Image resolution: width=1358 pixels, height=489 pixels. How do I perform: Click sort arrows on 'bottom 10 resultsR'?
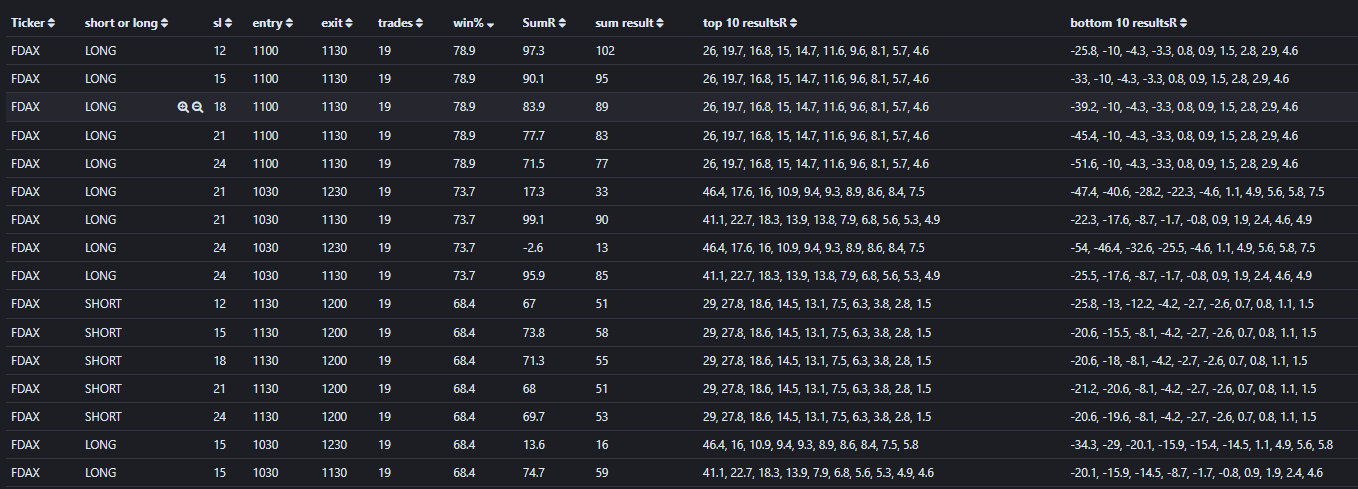[1183, 23]
